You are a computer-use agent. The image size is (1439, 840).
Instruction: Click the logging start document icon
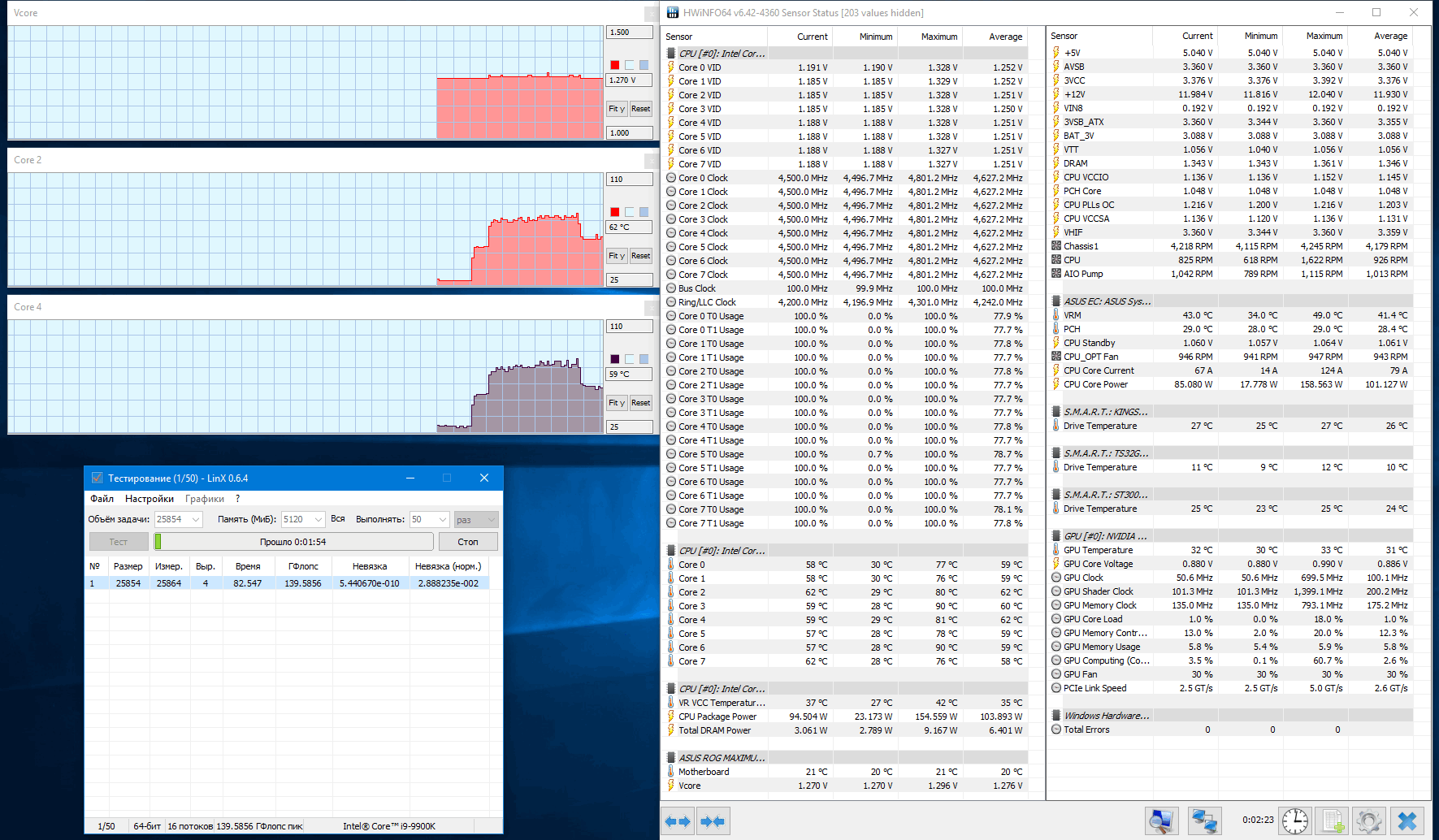pyautogui.click(x=1332, y=821)
